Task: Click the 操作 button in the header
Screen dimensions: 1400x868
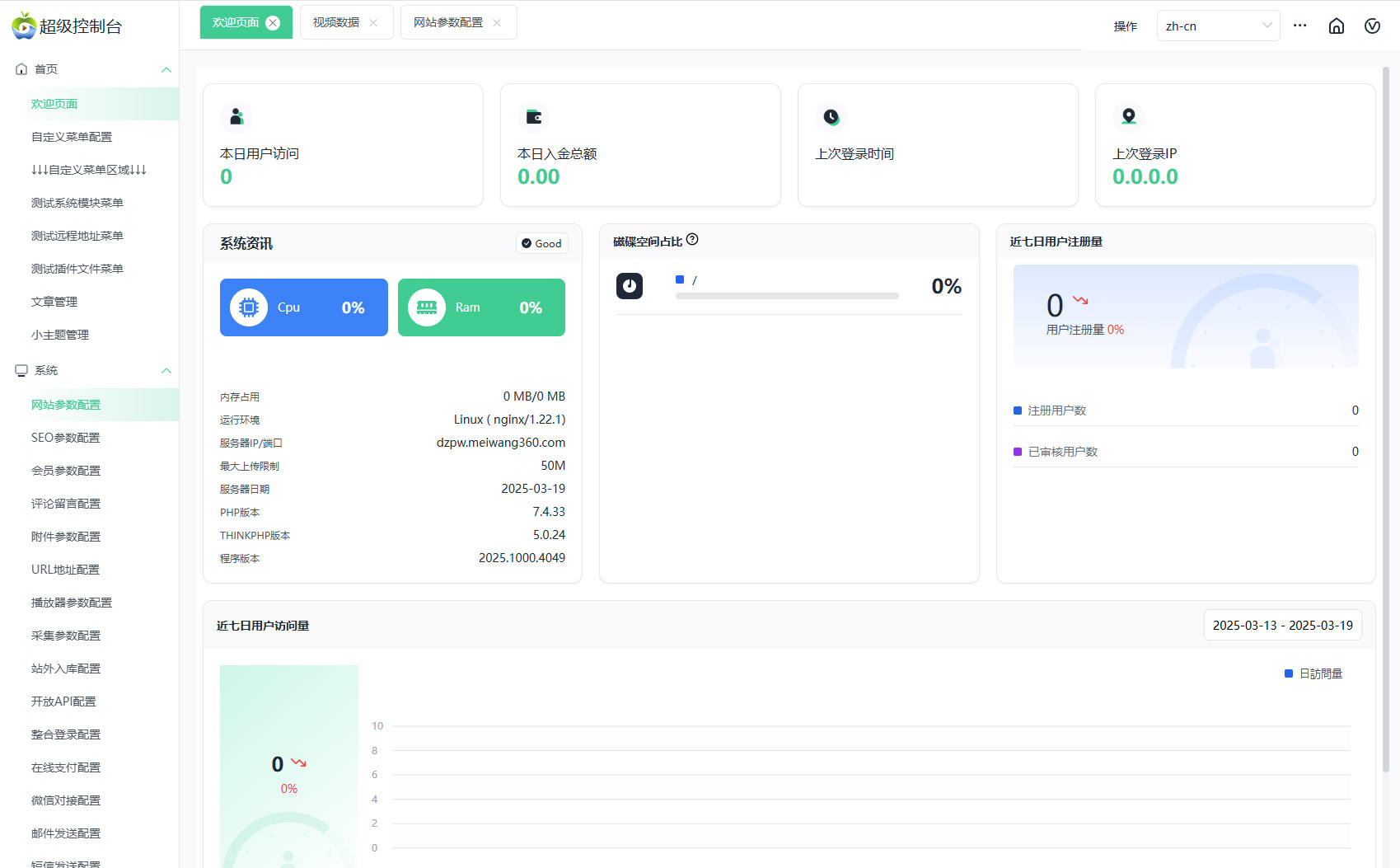Action: [1125, 26]
